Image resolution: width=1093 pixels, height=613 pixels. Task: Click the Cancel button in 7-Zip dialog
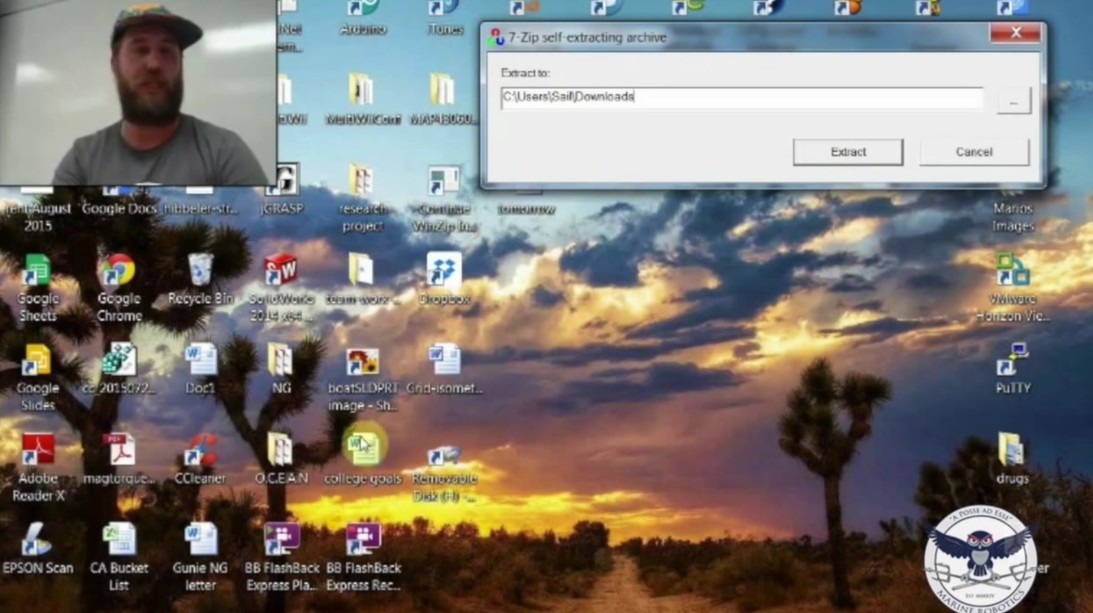click(973, 152)
